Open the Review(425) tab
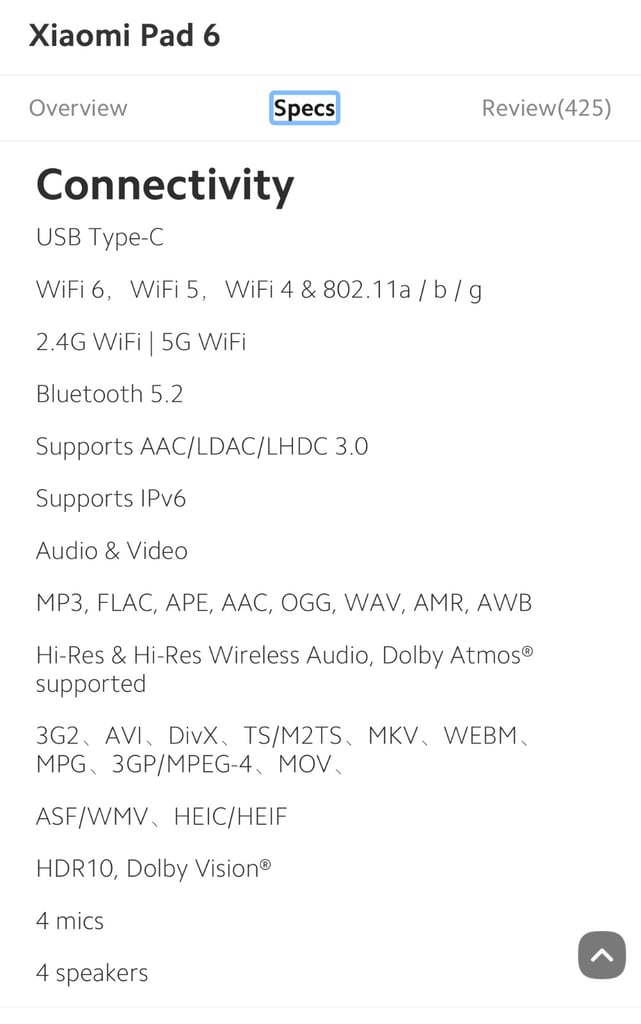This screenshot has width=641, height=1024. click(x=546, y=108)
